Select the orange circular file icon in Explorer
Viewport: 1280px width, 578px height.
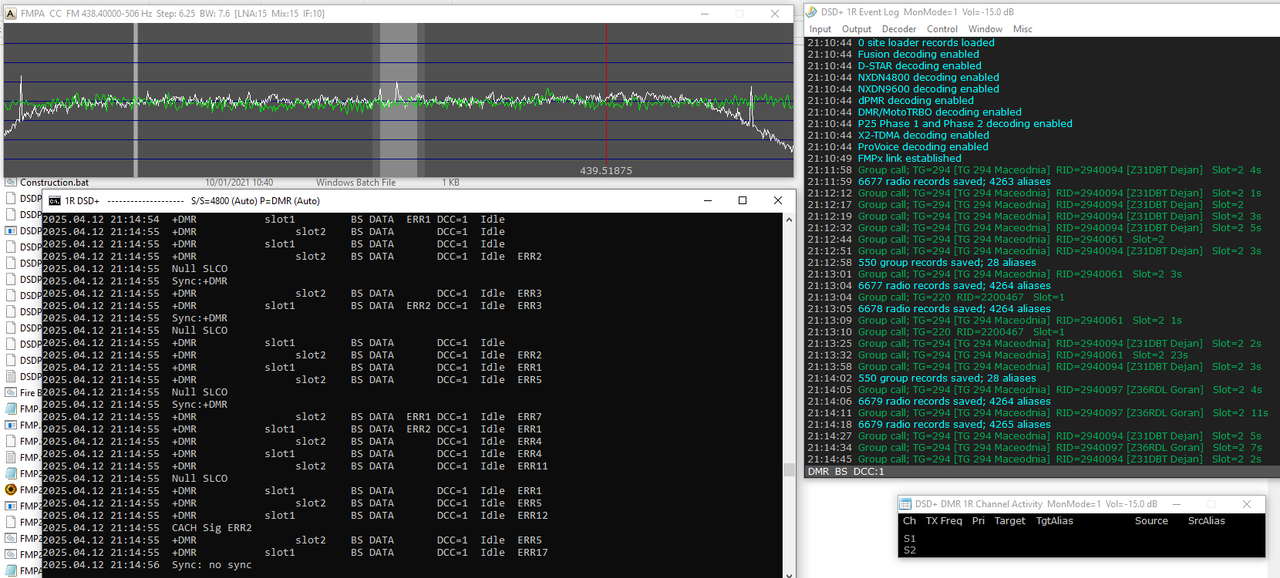coord(11,489)
